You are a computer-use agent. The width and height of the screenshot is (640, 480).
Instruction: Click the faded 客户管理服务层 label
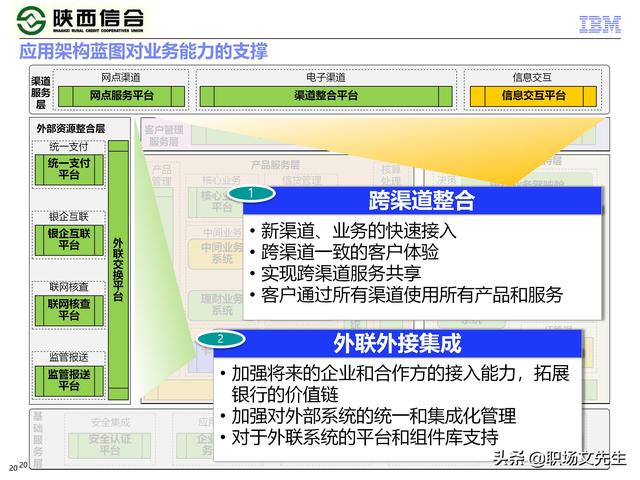[x=164, y=136]
